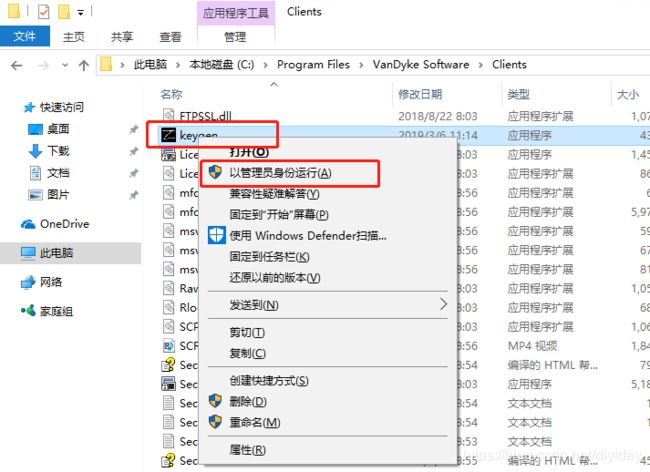Click the properties checkmark icon in title bar
This screenshot has width=650, height=472.
click(x=43, y=12)
